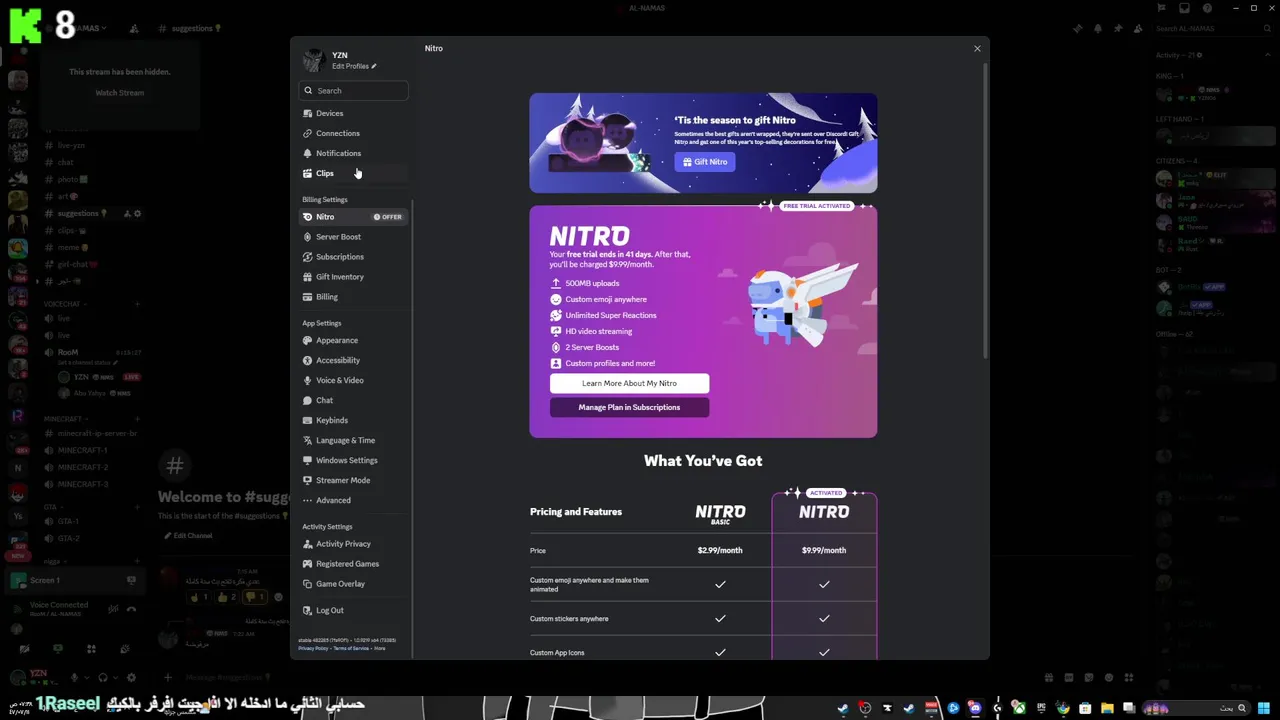Click Watch Stream behind the settings panel
This screenshot has height=720, width=1280.
click(120, 92)
